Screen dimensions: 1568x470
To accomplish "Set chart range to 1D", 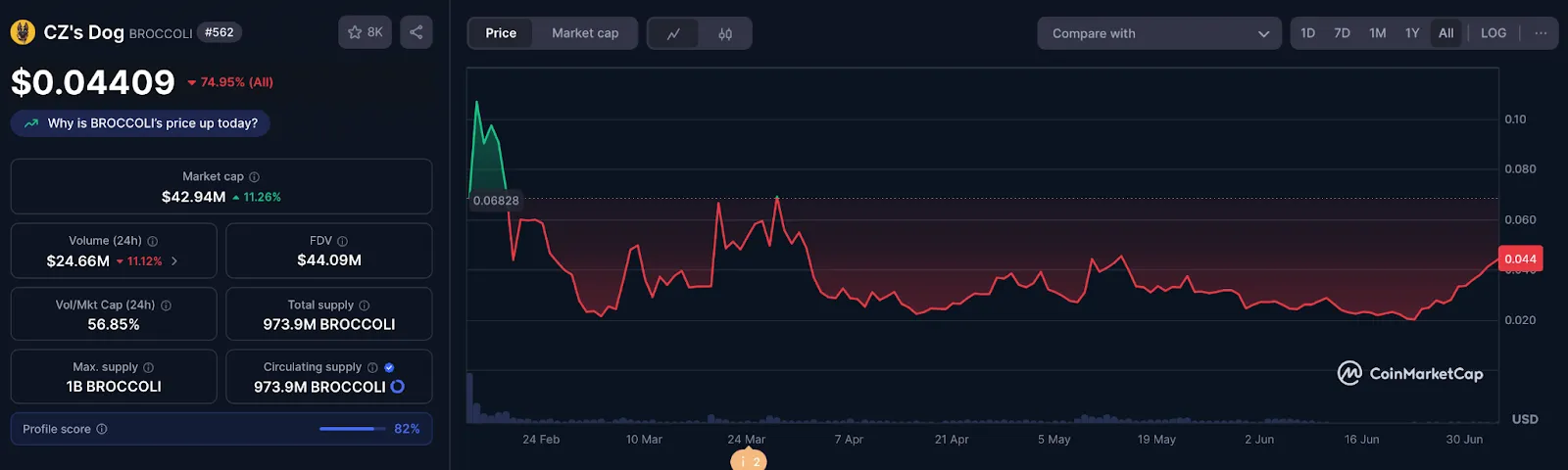I will (x=1307, y=33).
